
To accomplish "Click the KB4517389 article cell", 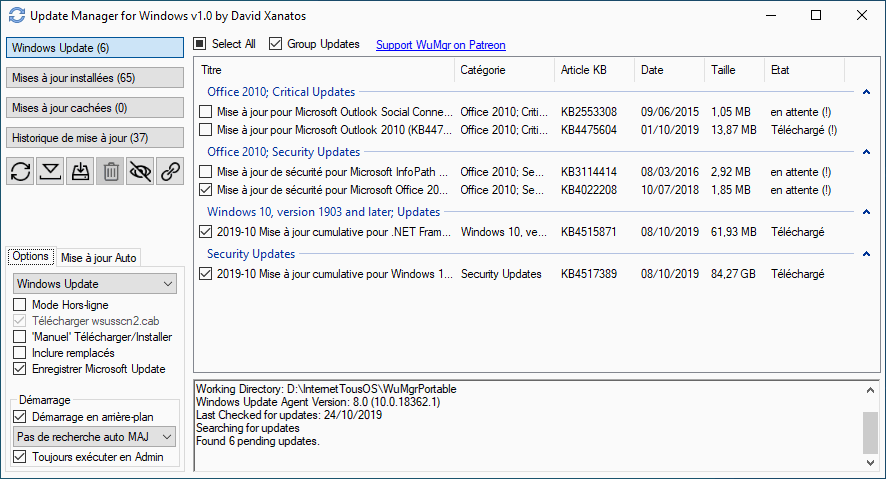I will click(588, 274).
